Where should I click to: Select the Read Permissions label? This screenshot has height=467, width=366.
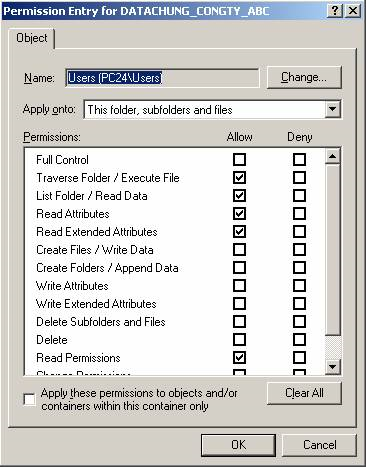[78, 358]
